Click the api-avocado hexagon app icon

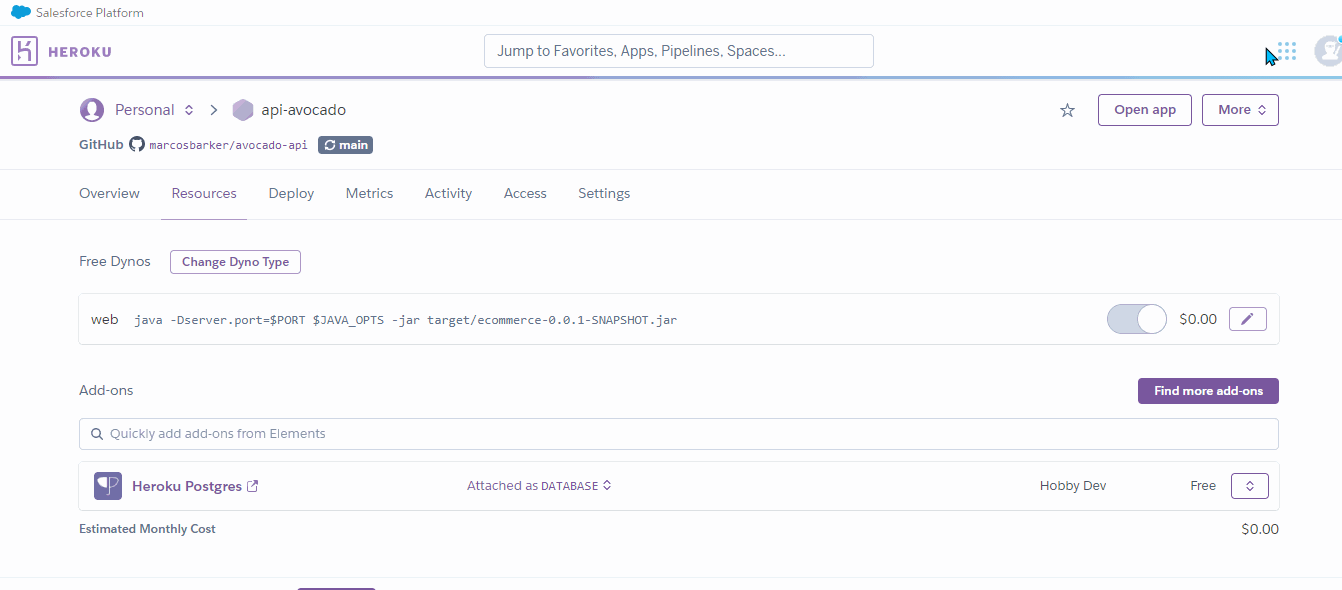(243, 110)
